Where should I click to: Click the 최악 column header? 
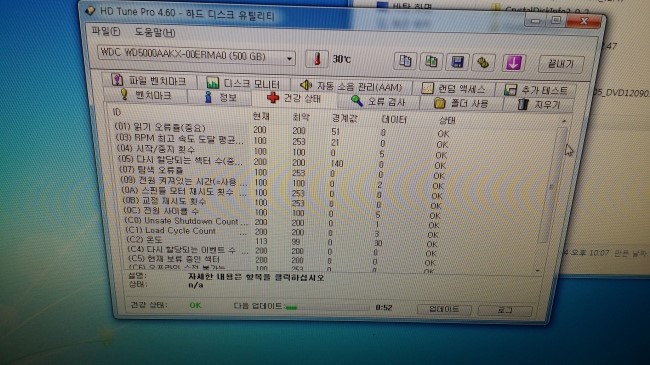[301, 117]
